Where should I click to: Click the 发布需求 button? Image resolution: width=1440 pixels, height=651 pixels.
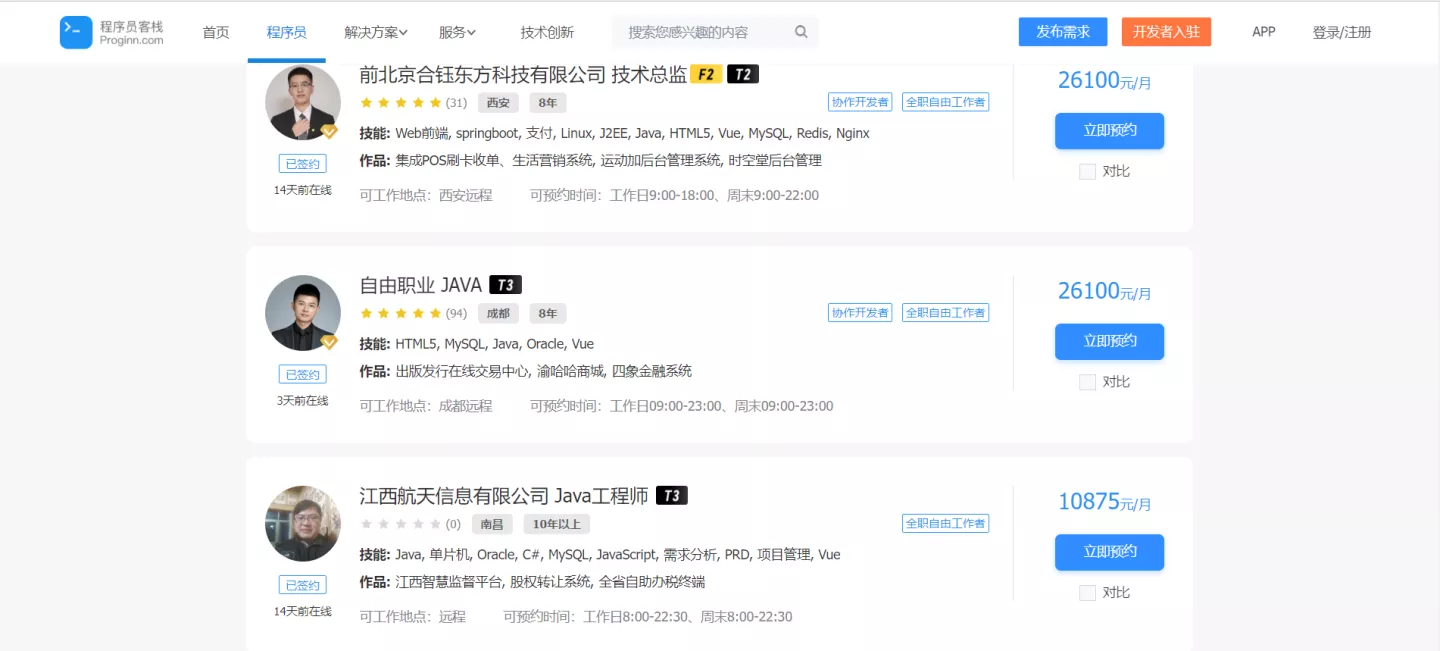1063,32
